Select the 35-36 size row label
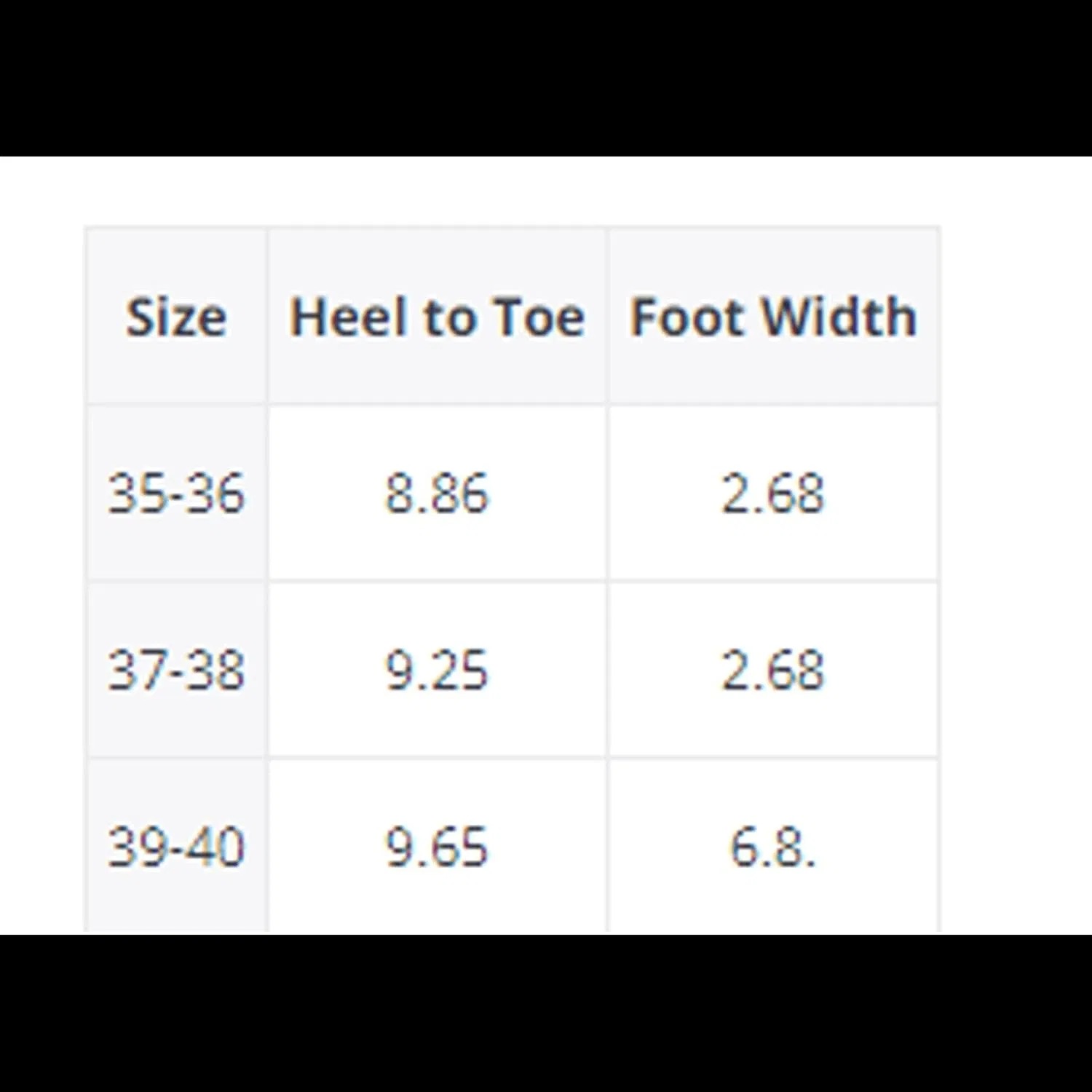Image resolution: width=1092 pixels, height=1092 pixels. pos(176,494)
